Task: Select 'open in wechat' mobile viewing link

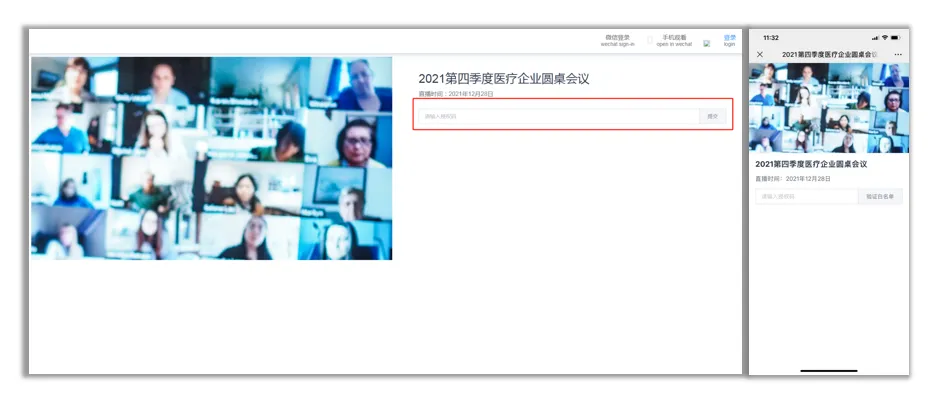Action: click(674, 40)
